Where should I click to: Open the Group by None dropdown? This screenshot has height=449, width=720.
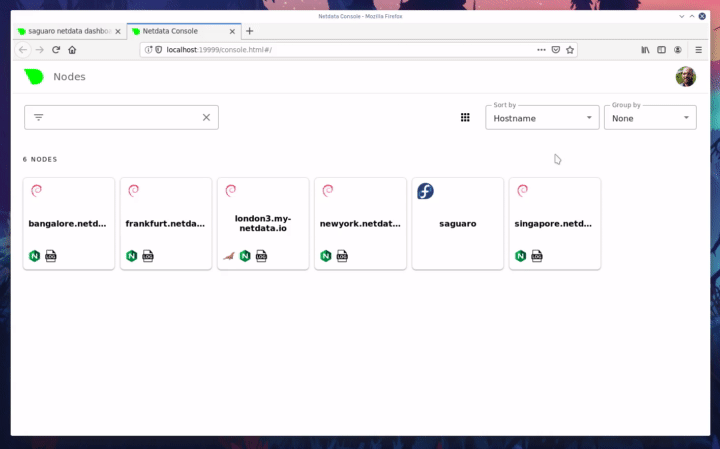pos(650,118)
